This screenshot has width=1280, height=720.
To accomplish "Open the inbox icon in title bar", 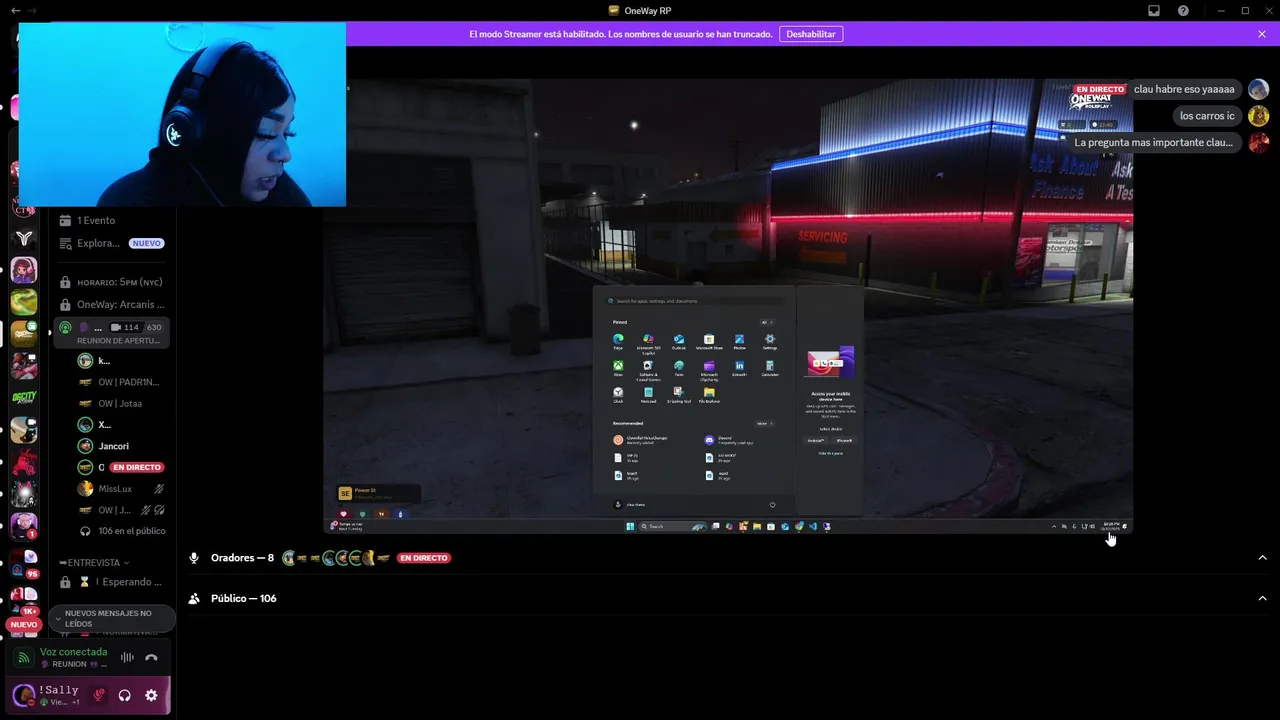I will click(x=1153, y=11).
